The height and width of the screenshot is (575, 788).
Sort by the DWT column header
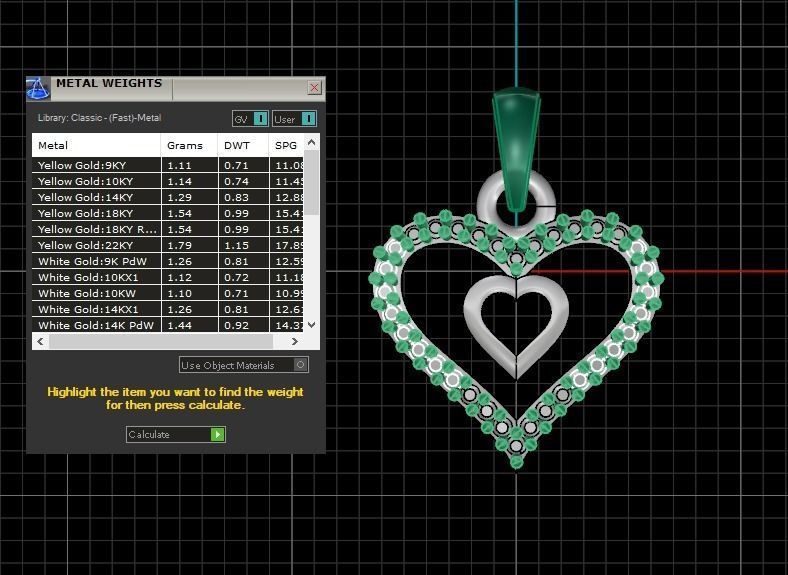244,145
